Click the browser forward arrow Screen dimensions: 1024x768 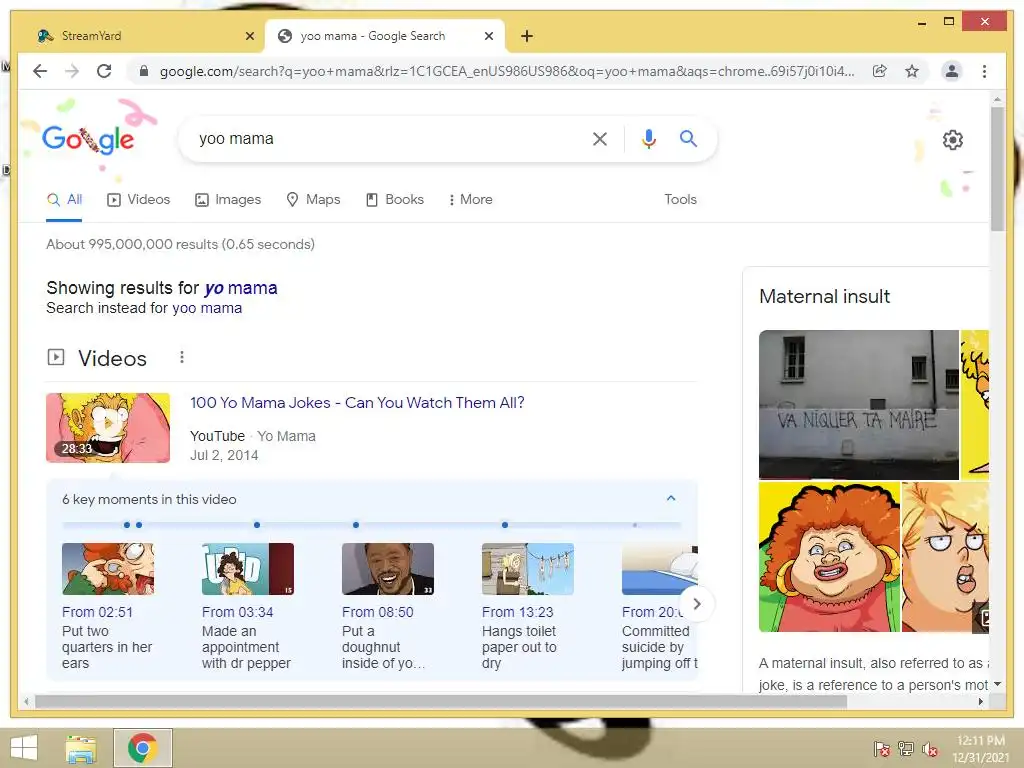tap(72, 71)
